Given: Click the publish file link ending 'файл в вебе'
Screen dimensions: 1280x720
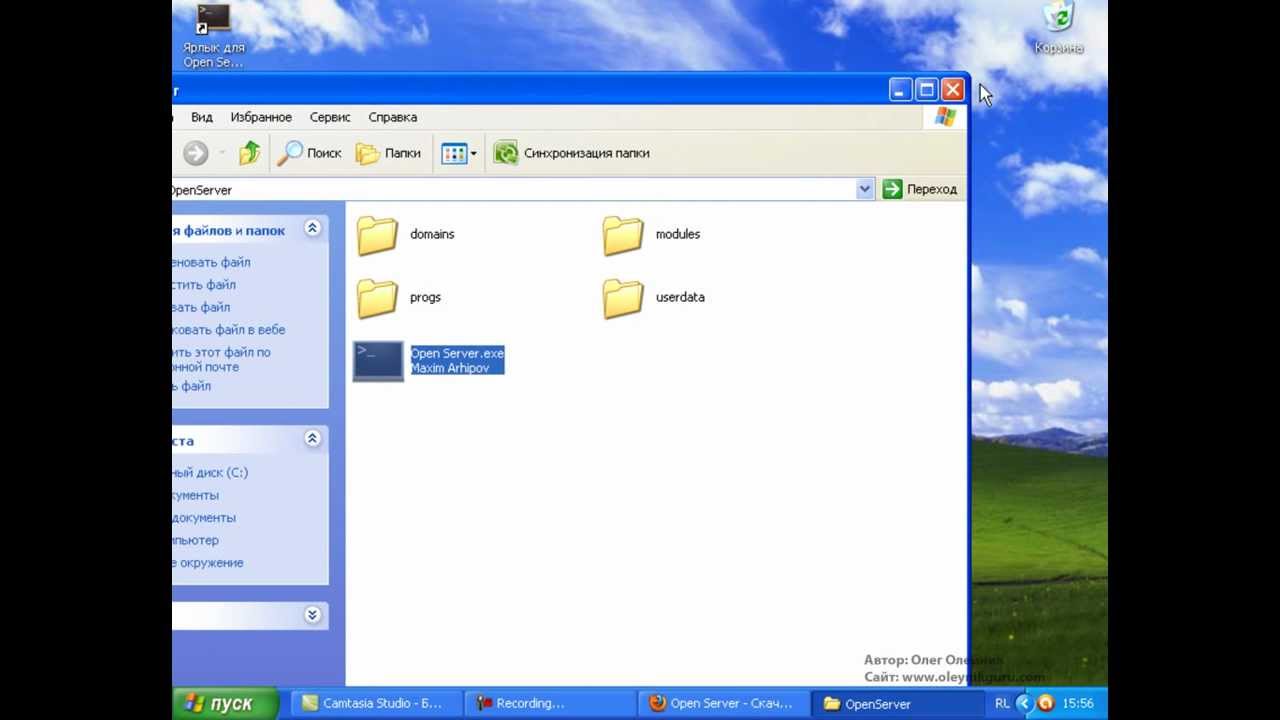Looking at the screenshot, I should [228, 330].
